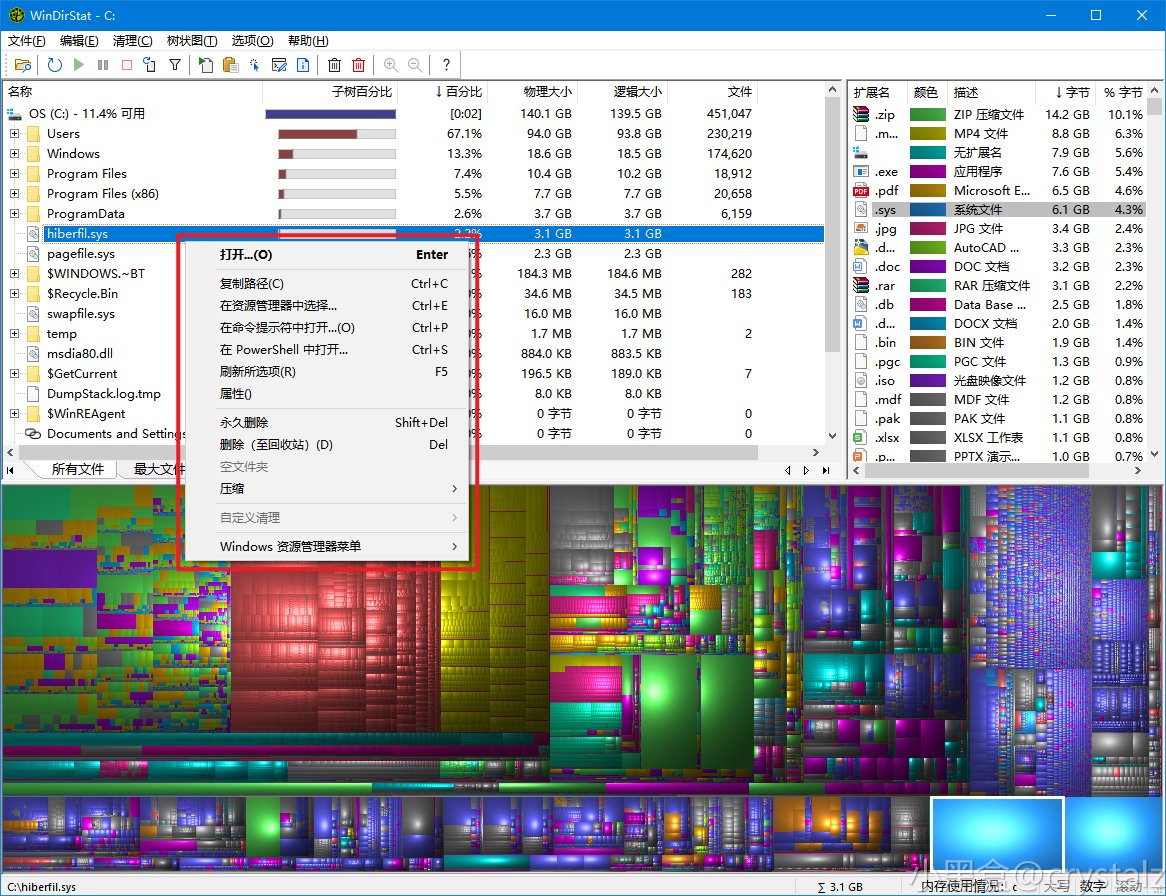This screenshot has height=896, width=1166.
Task: Open the 压缩 submenu in context menu
Action: pos(326,489)
